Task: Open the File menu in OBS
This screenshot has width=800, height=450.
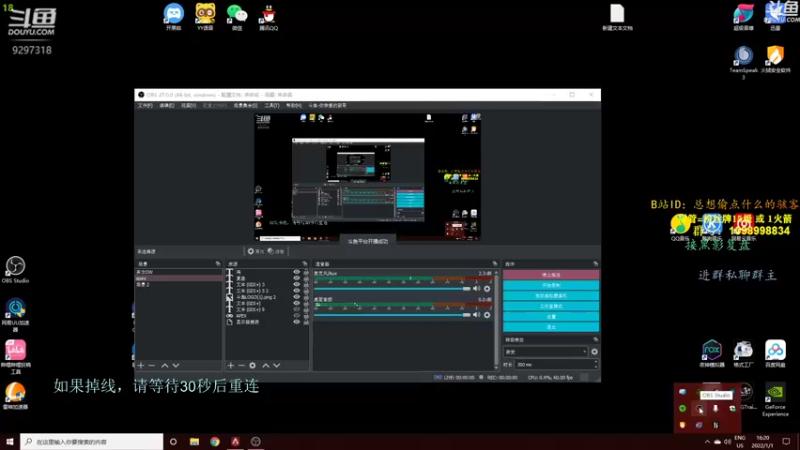Action: coord(145,106)
